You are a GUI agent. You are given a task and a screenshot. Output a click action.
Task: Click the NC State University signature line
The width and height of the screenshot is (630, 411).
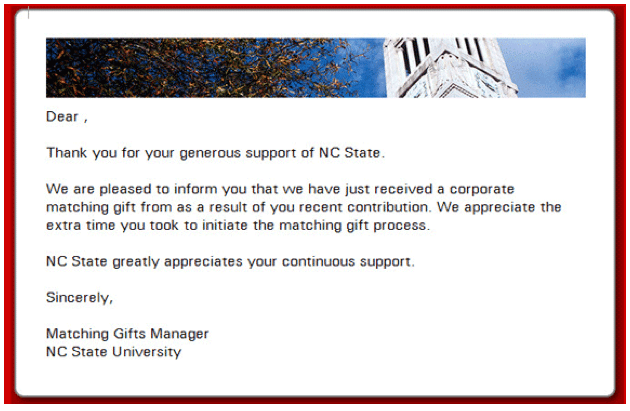(114, 352)
